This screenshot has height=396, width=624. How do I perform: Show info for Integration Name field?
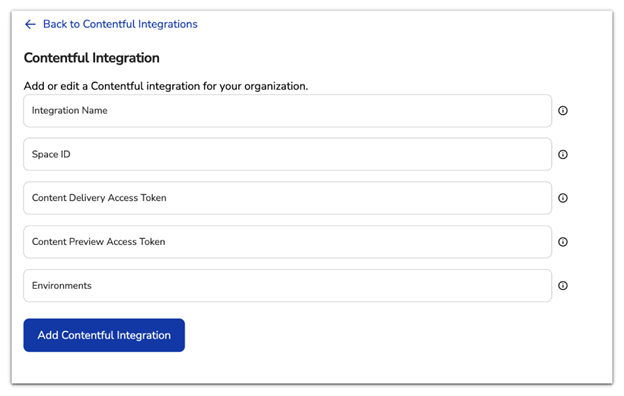[x=563, y=111]
